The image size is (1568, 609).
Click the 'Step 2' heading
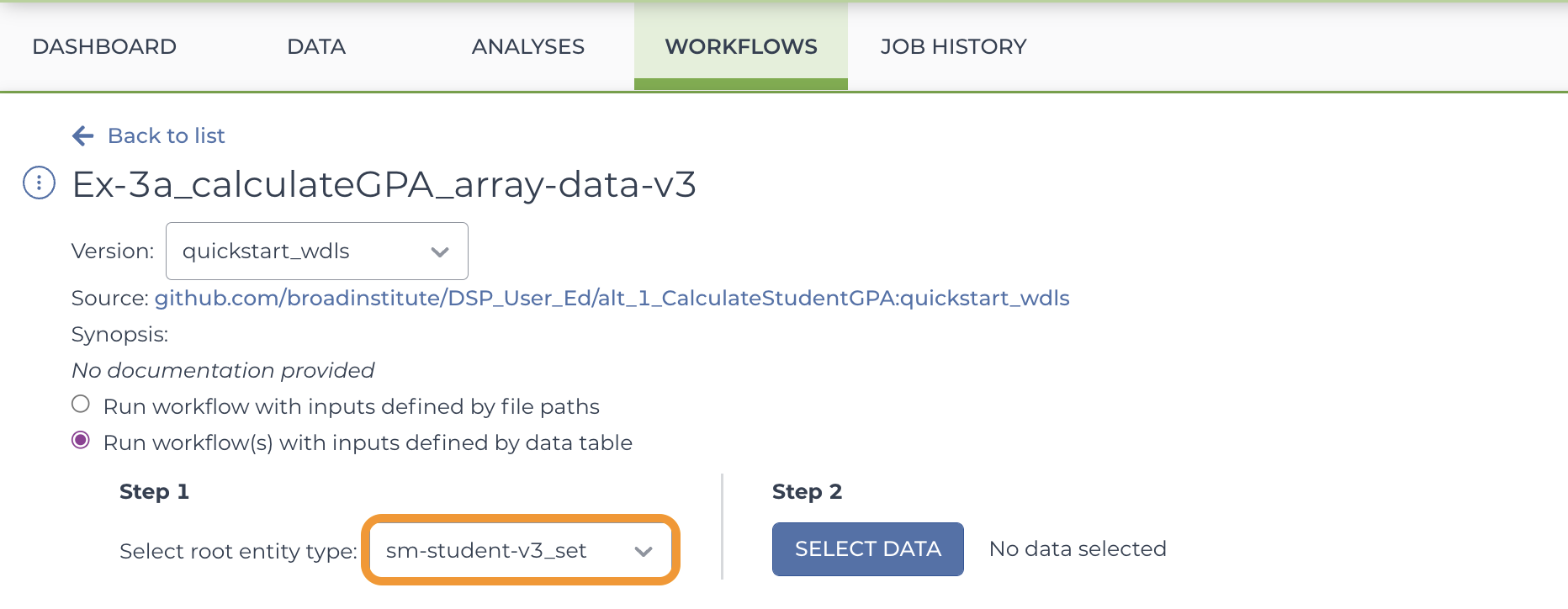tap(807, 491)
